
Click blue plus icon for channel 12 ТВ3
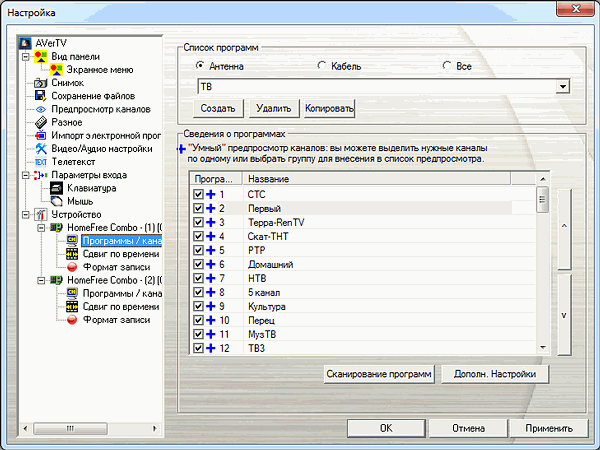(210, 348)
